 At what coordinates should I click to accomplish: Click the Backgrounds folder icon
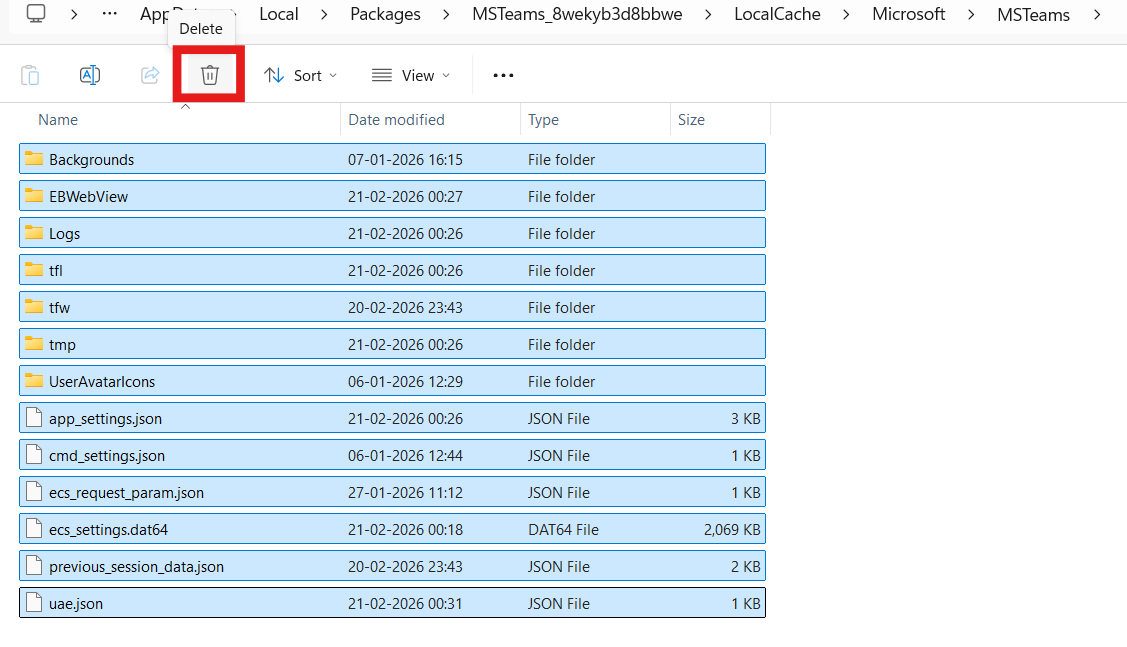[x=34, y=159]
